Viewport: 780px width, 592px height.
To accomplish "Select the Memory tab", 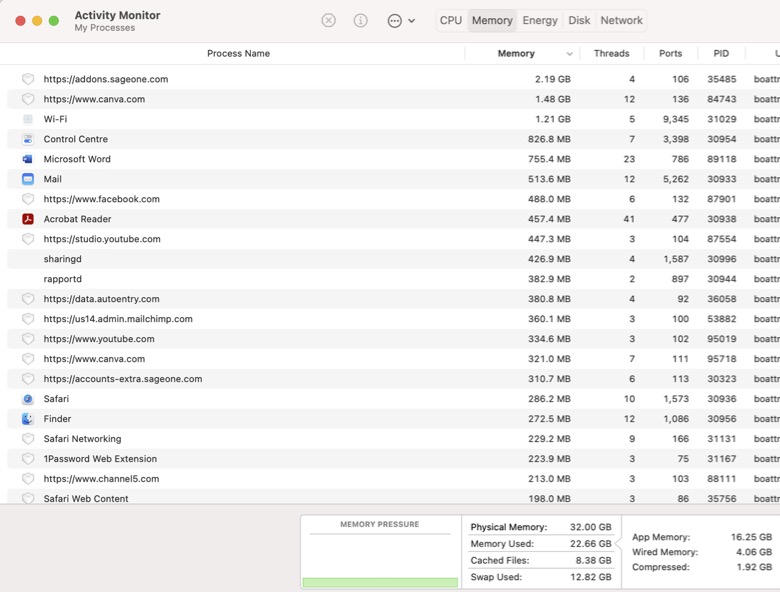I will pos(492,20).
